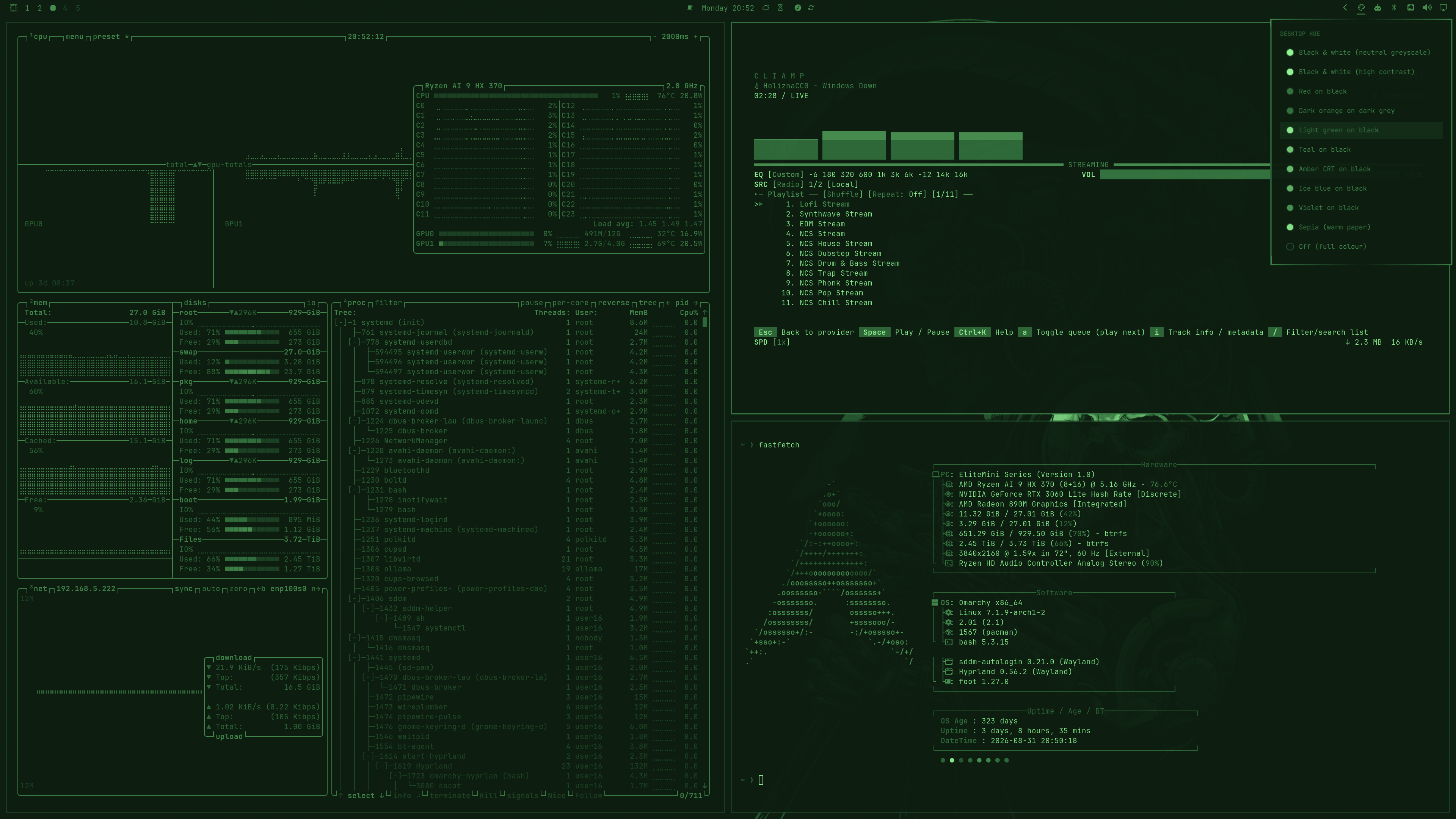Toggle per-core in btop proc header

coord(570,303)
